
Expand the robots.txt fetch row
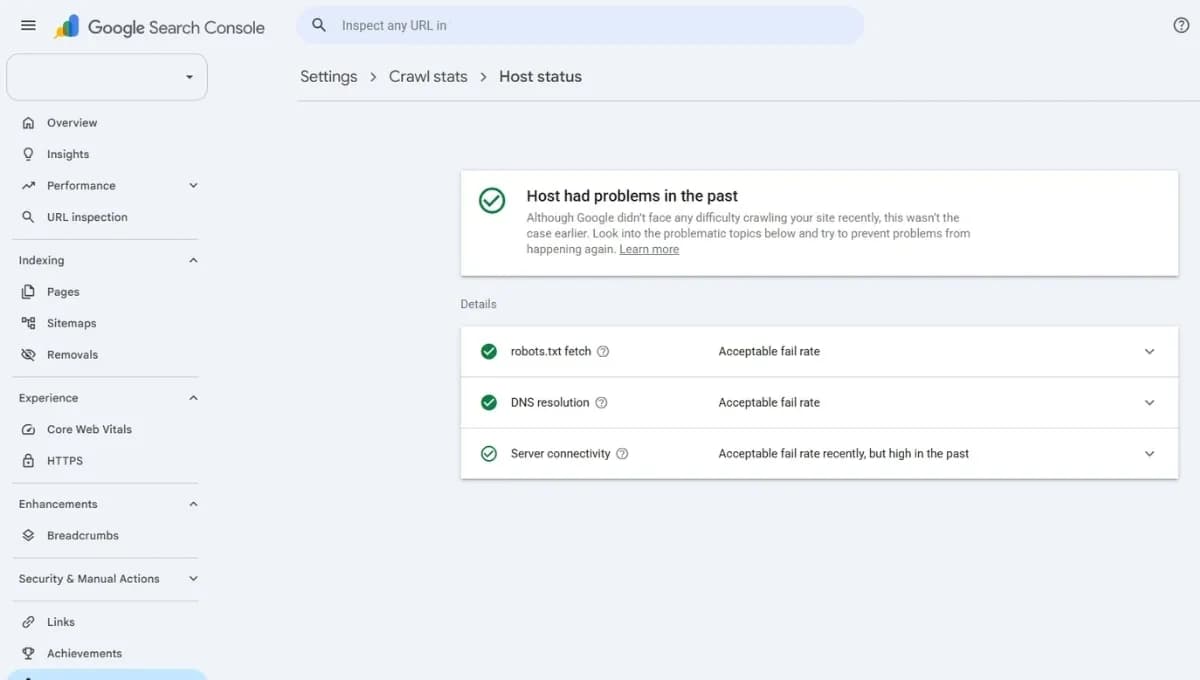pyautogui.click(x=1149, y=352)
